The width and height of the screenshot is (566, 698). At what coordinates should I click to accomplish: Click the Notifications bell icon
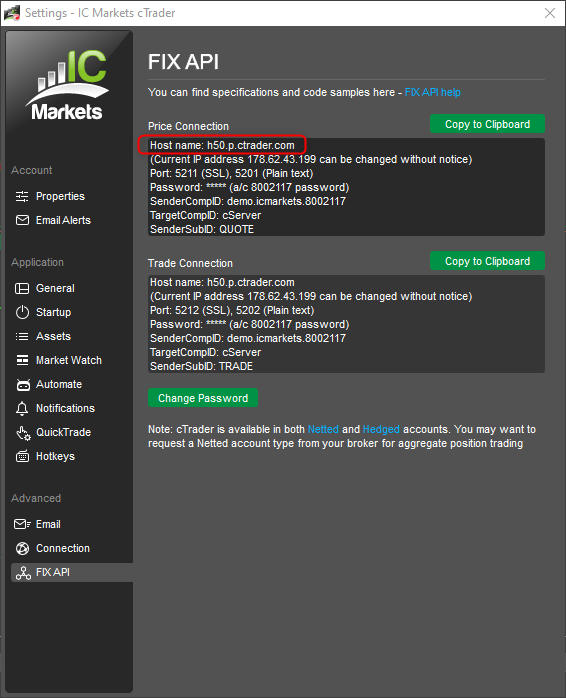[22, 409]
